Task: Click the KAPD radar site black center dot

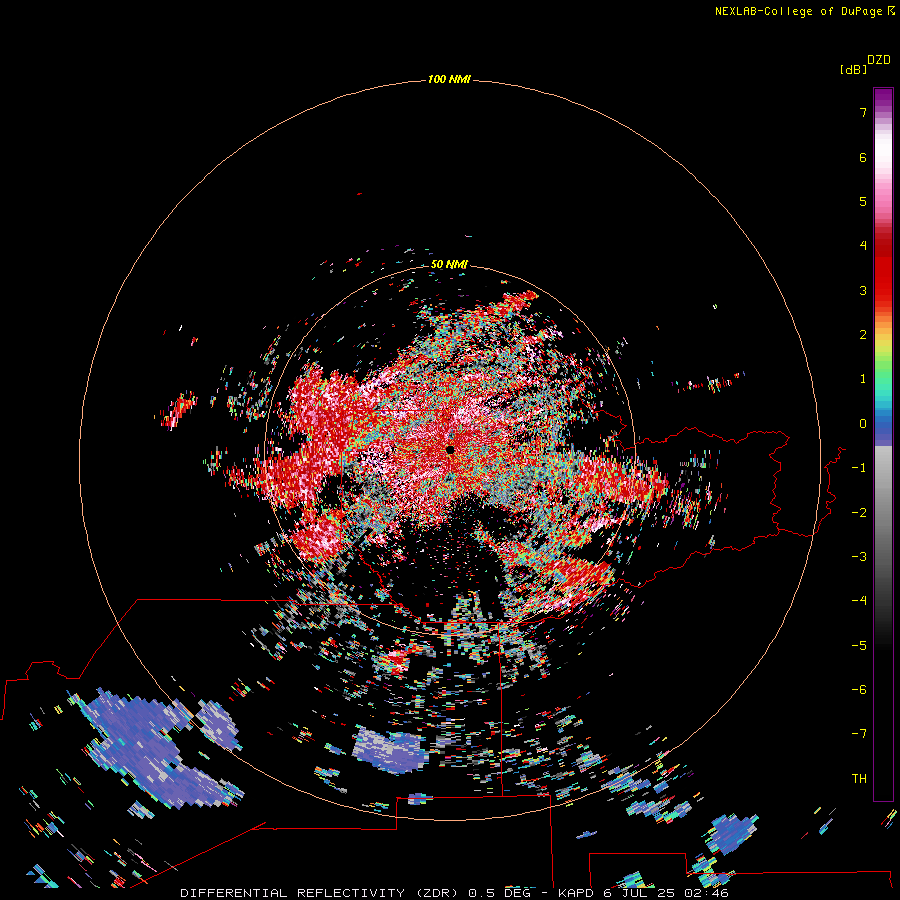Action: (450, 450)
